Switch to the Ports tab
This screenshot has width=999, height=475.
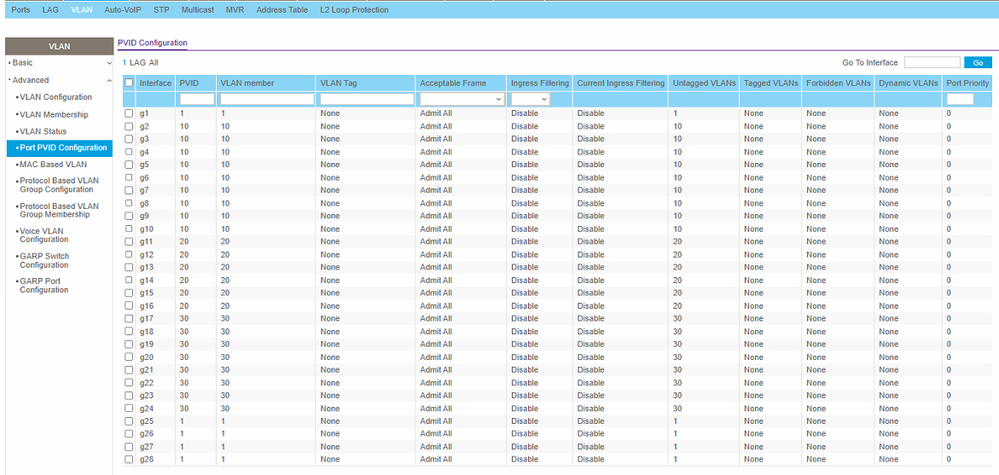click(x=20, y=9)
